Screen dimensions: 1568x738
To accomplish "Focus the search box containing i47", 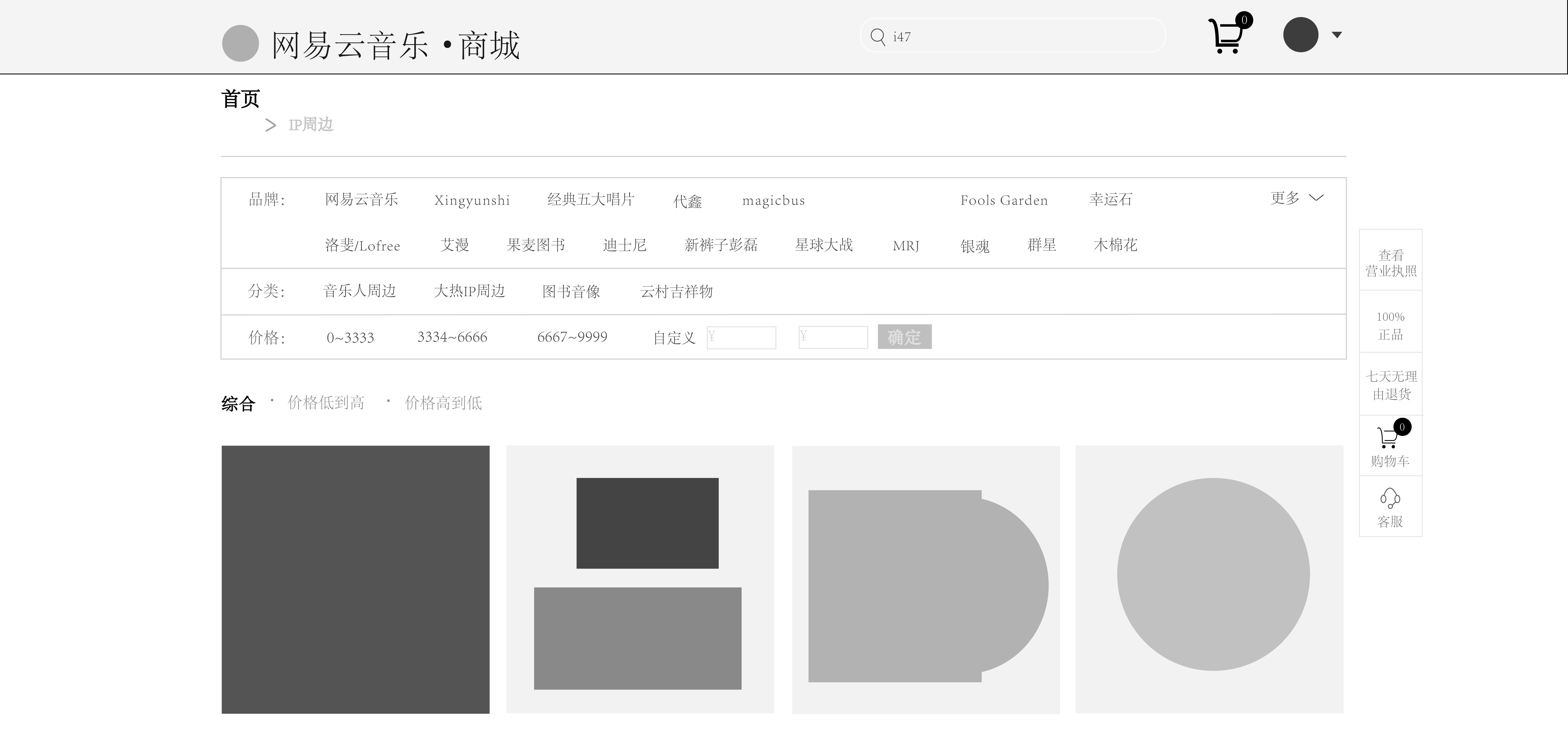I will pyautogui.click(x=1013, y=35).
